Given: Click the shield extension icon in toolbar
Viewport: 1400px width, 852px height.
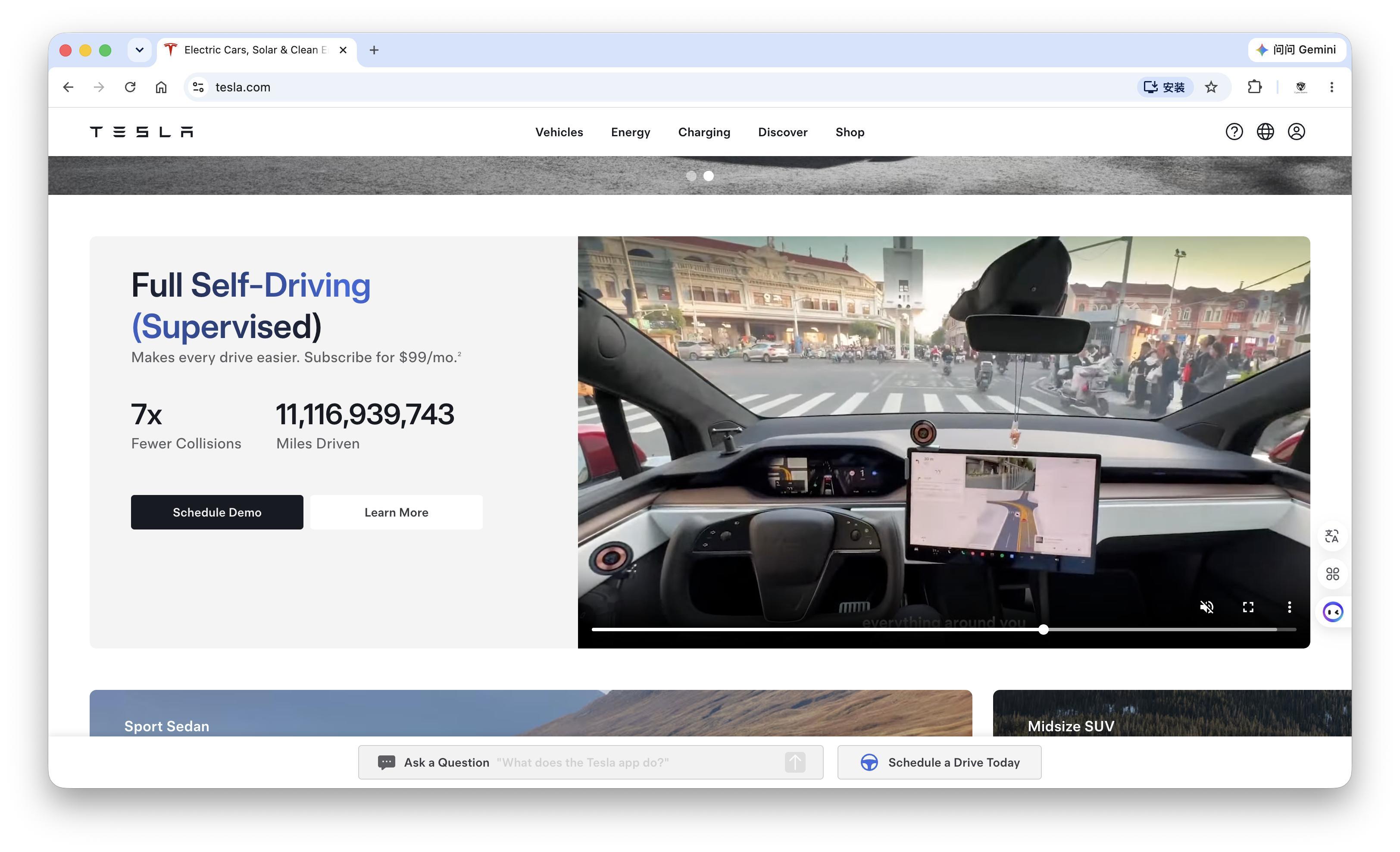Looking at the screenshot, I should pos(1300,87).
